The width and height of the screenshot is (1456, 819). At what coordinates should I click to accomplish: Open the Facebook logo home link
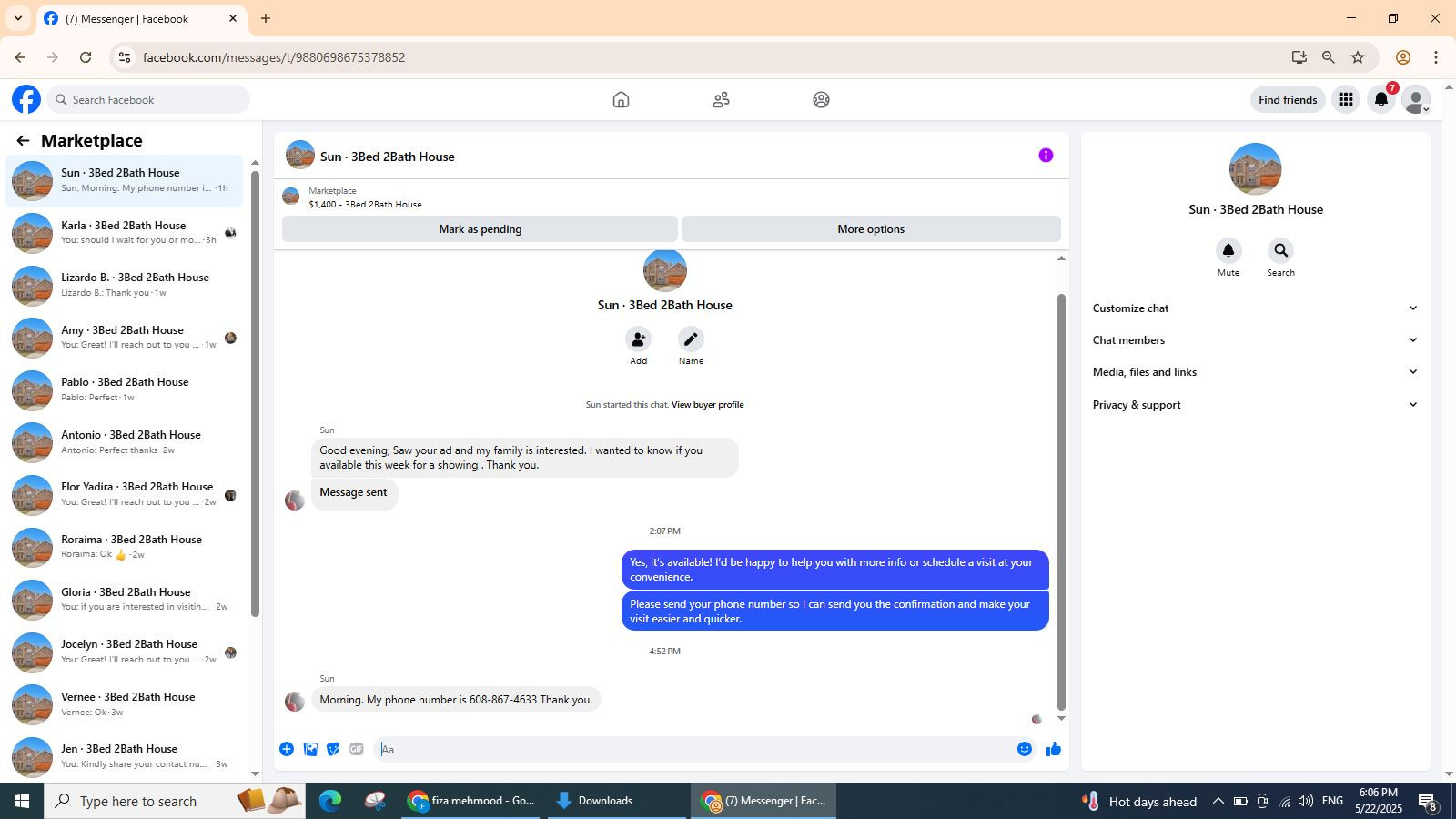[x=26, y=99]
